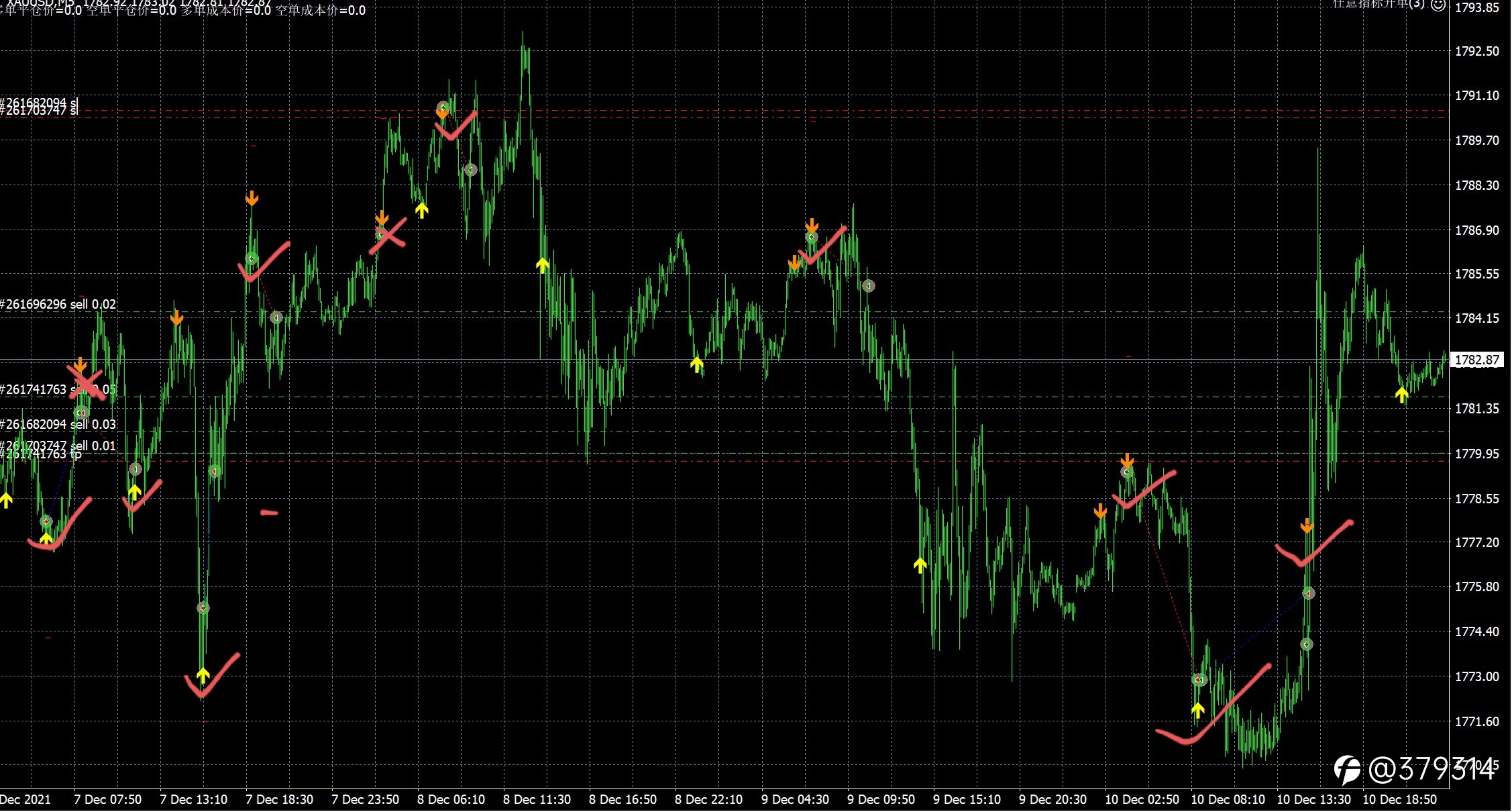
Task: Click the orange sell arrow near 1784.15 on 7 Dec
Action: click(176, 317)
